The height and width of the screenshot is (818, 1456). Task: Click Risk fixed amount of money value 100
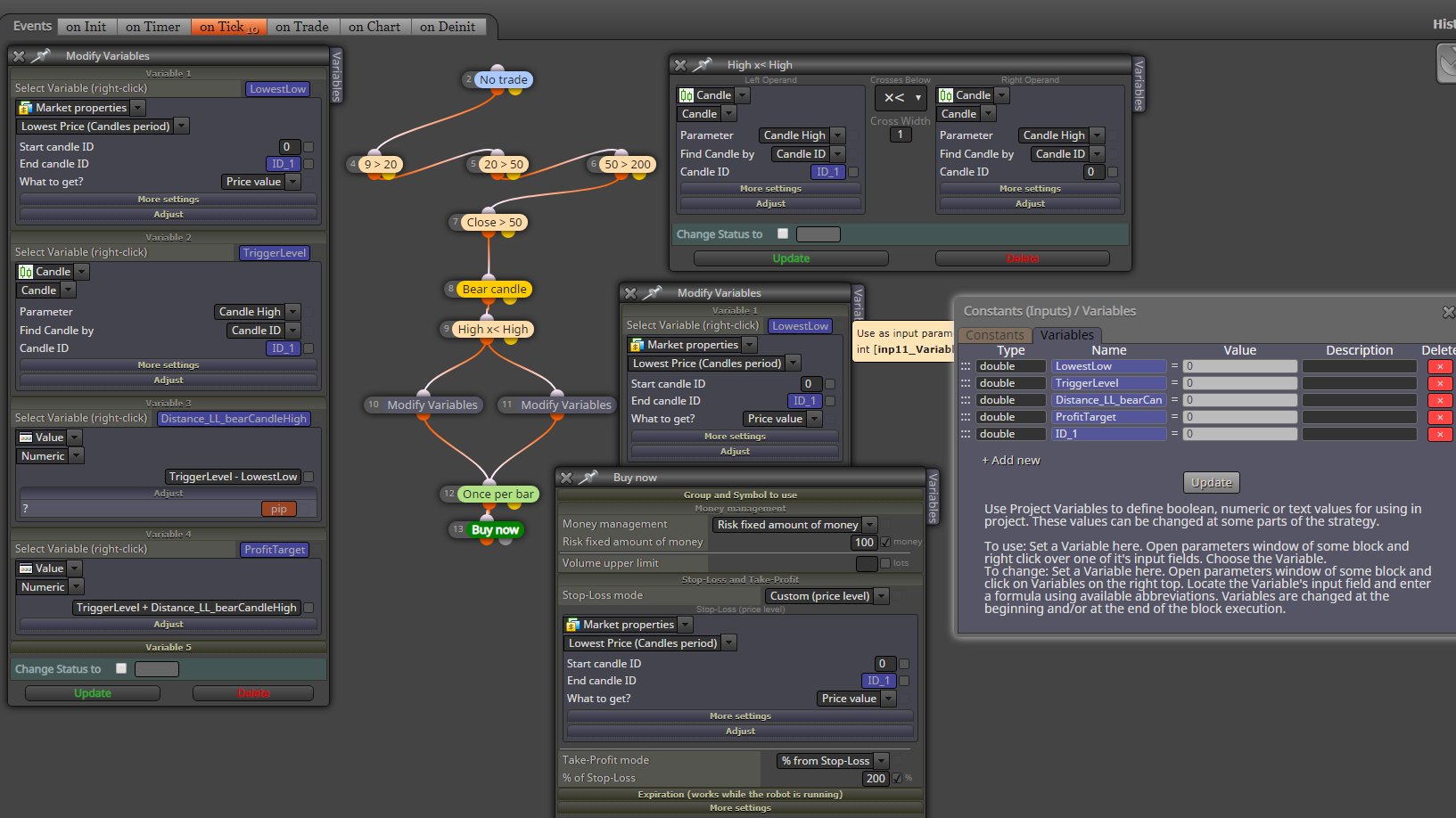click(x=865, y=542)
